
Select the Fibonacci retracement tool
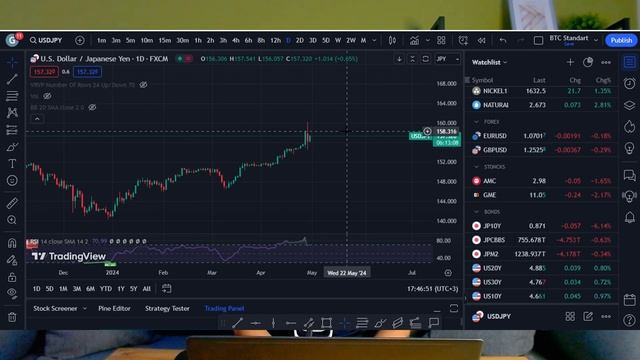point(12,96)
